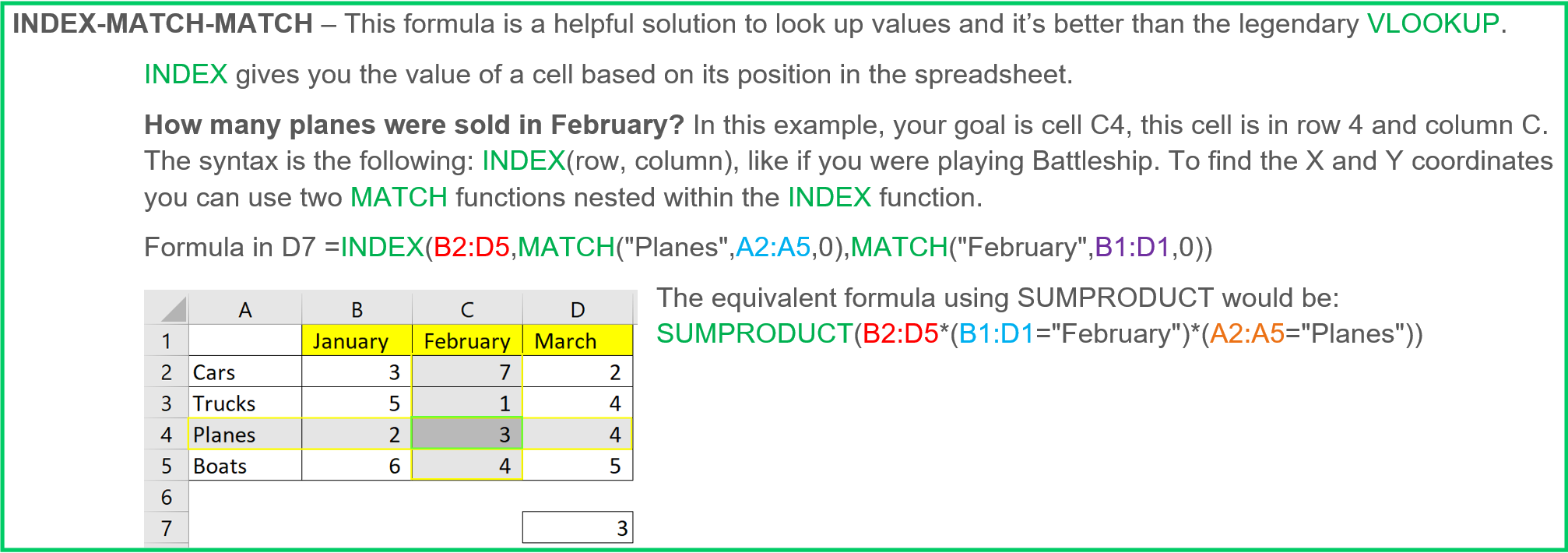Viewport: 1568px width, 553px height.
Task: Select highlighted cell C4 with value 3
Action: 467,434
